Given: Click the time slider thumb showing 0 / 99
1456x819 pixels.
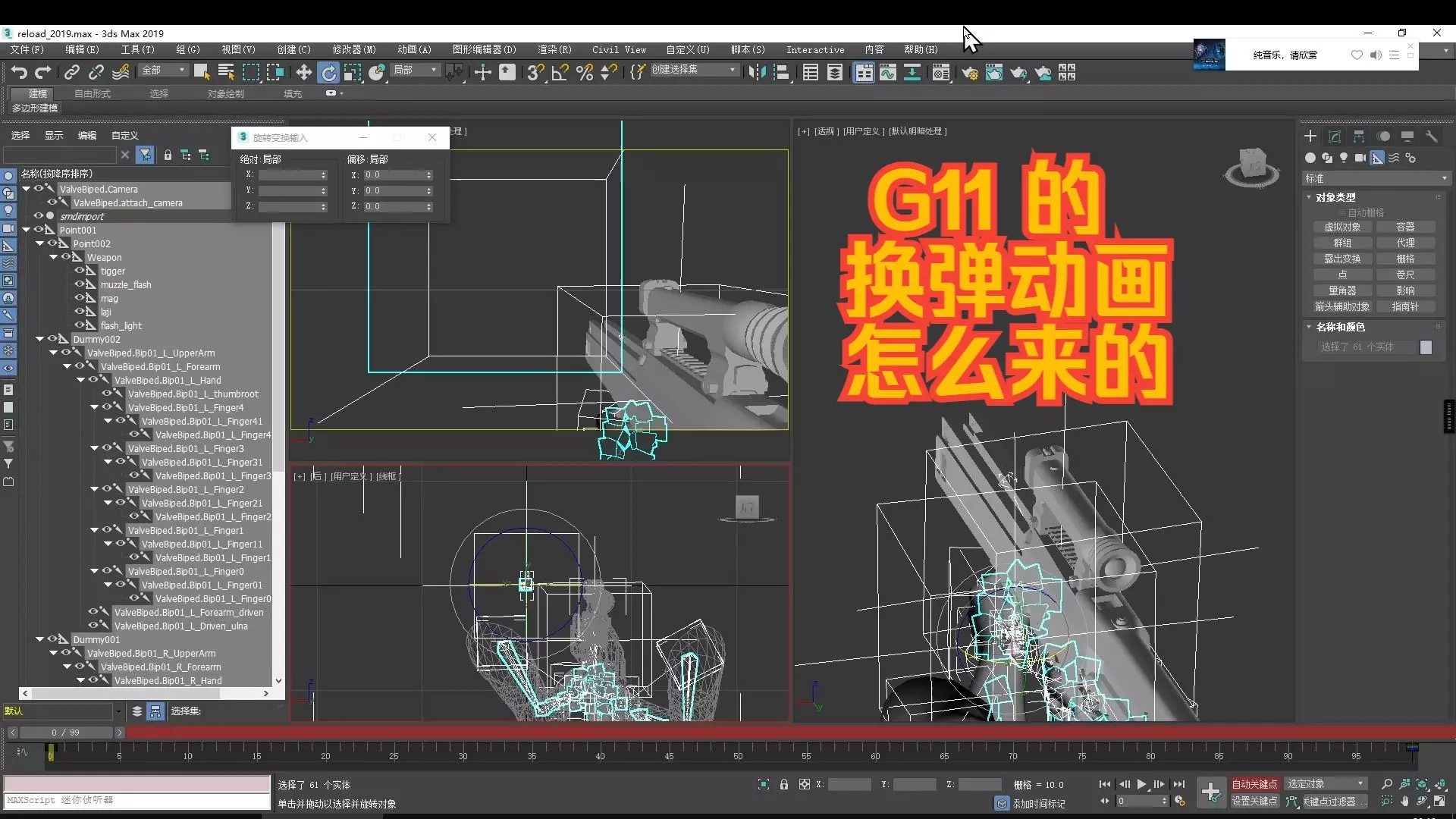Looking at the screenshot, I should point(65,733).
